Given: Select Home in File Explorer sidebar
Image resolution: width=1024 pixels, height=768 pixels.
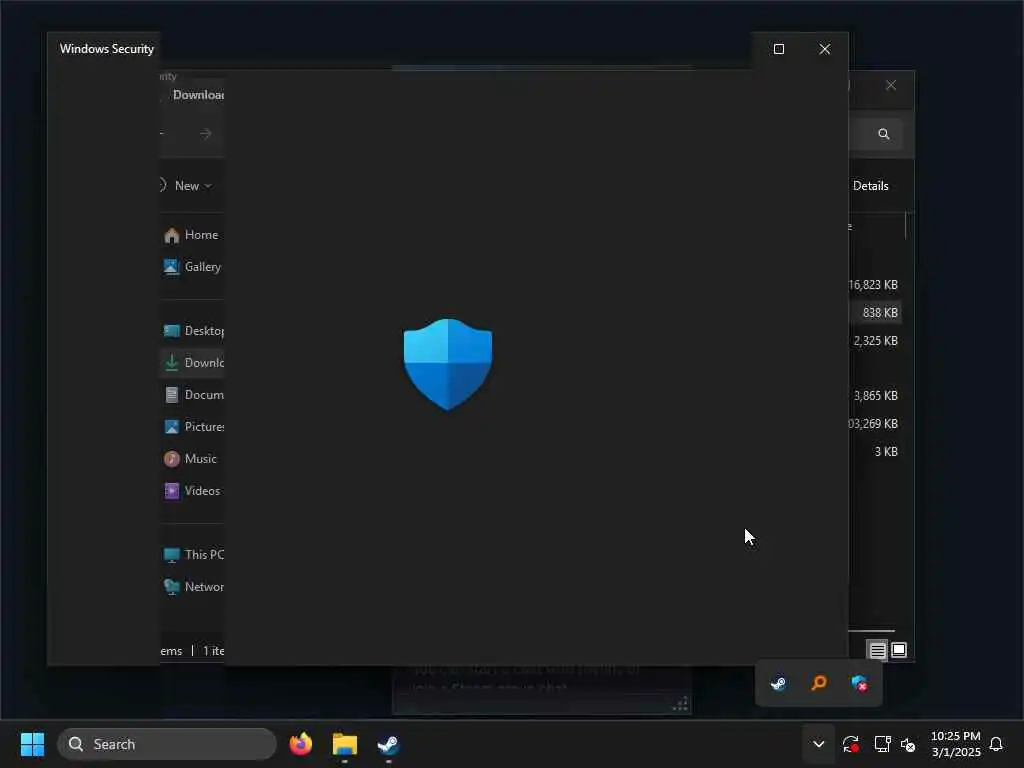Looking at the screenshot, I should point(192,235).
